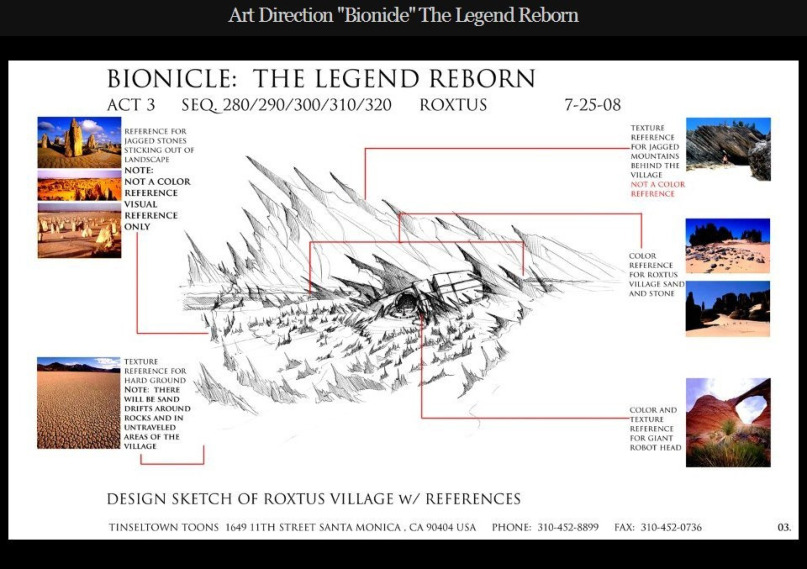Click the 'sand drifts around rocks' note

157,418
